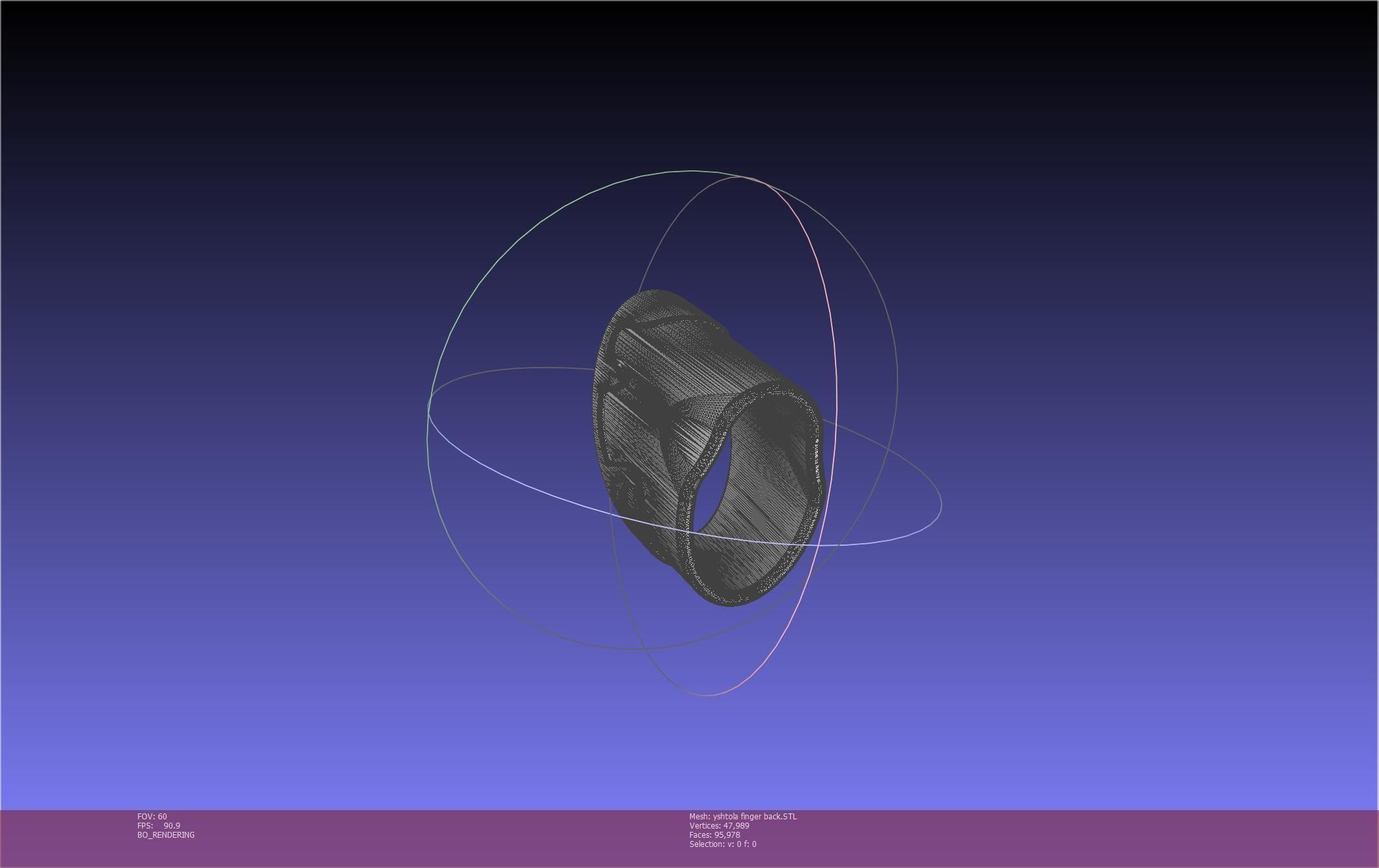Click the hole opening in the ring mesh
1379x868 pixels.
(x=712, y=488)
